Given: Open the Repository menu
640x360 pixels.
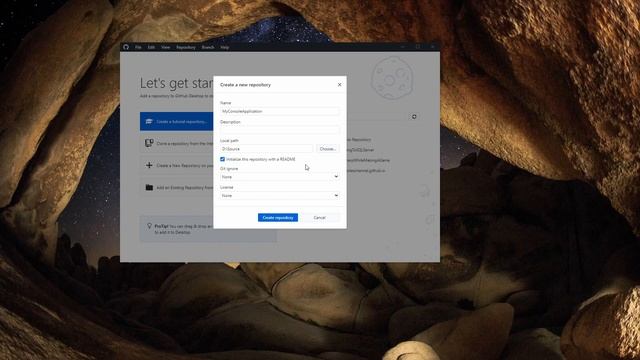Looking at the screenshot, I should click(186, 47).
